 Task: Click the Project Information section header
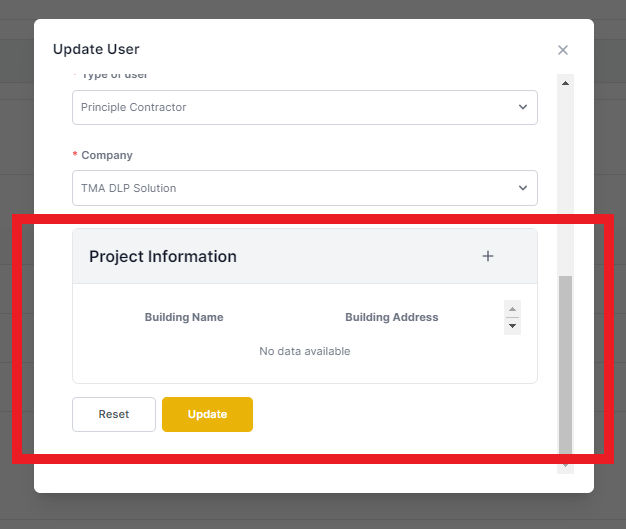point(163,256)
